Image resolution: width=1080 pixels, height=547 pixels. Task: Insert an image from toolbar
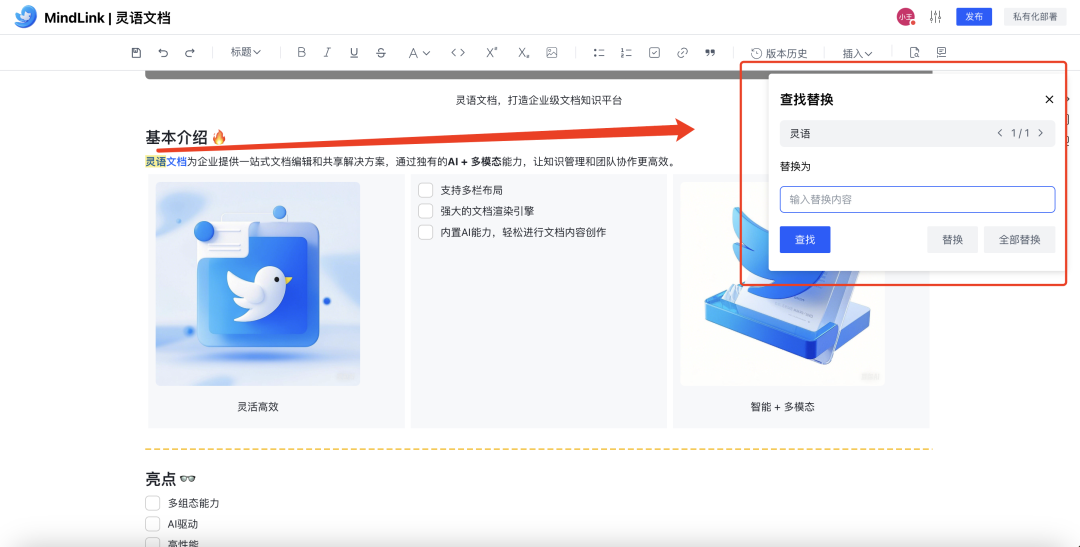coord(552,52)
